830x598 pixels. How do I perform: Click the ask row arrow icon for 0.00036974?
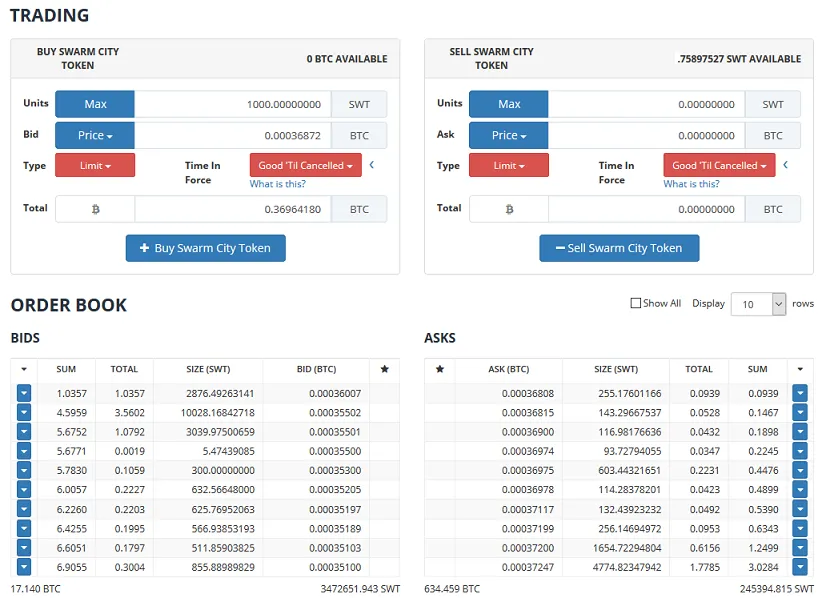800,451
